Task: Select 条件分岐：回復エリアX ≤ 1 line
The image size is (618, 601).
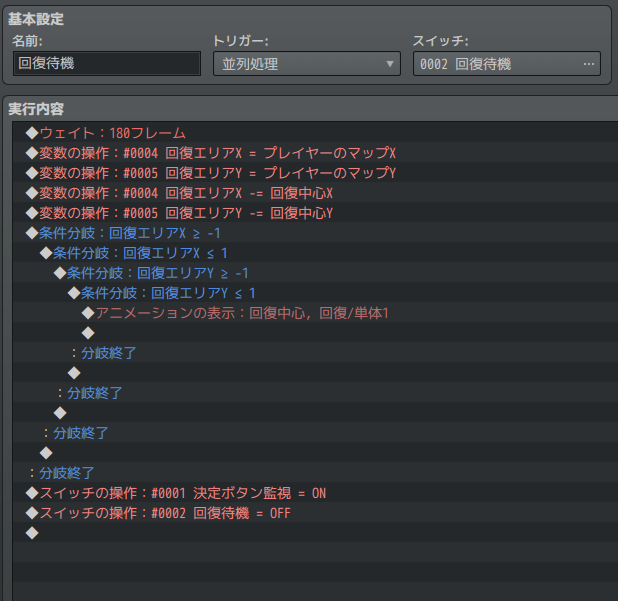Action: pos(315,253)
